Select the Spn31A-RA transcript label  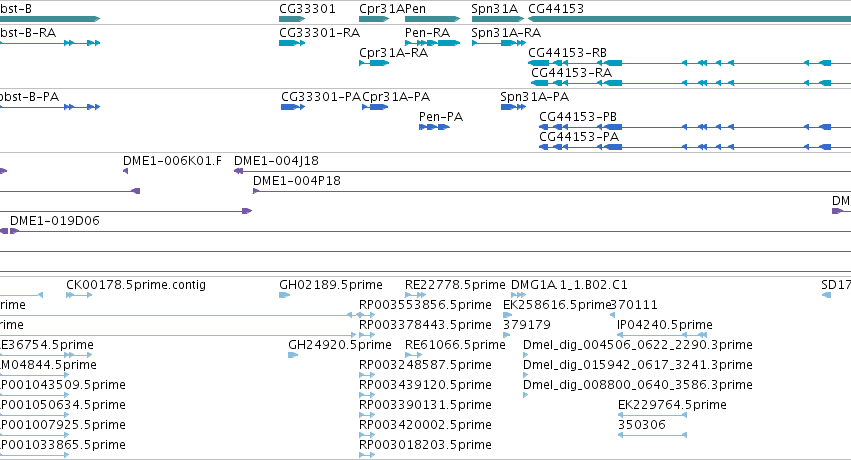[506, 33]
